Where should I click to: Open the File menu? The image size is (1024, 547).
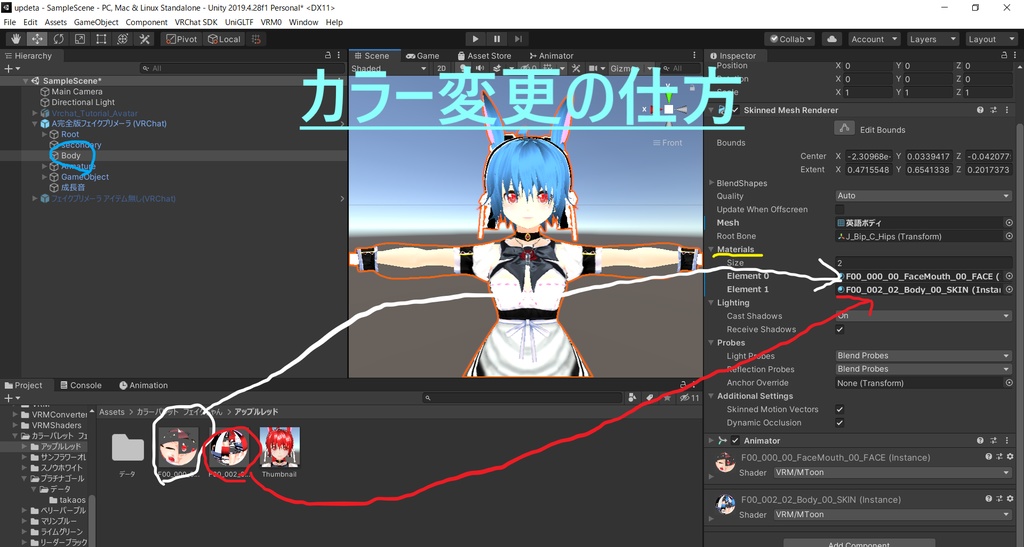(x=10, y=22)
